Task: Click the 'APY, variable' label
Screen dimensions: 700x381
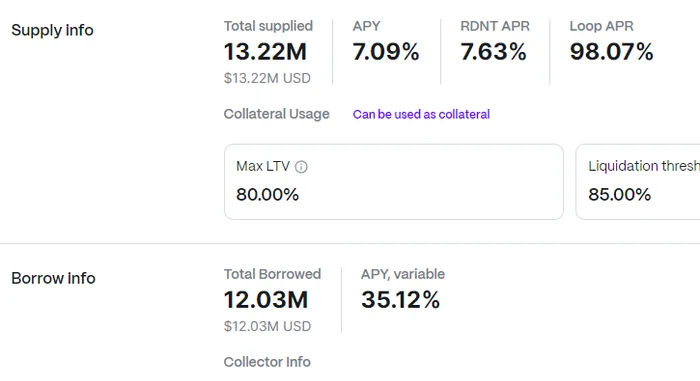Action: coord(403,274)
